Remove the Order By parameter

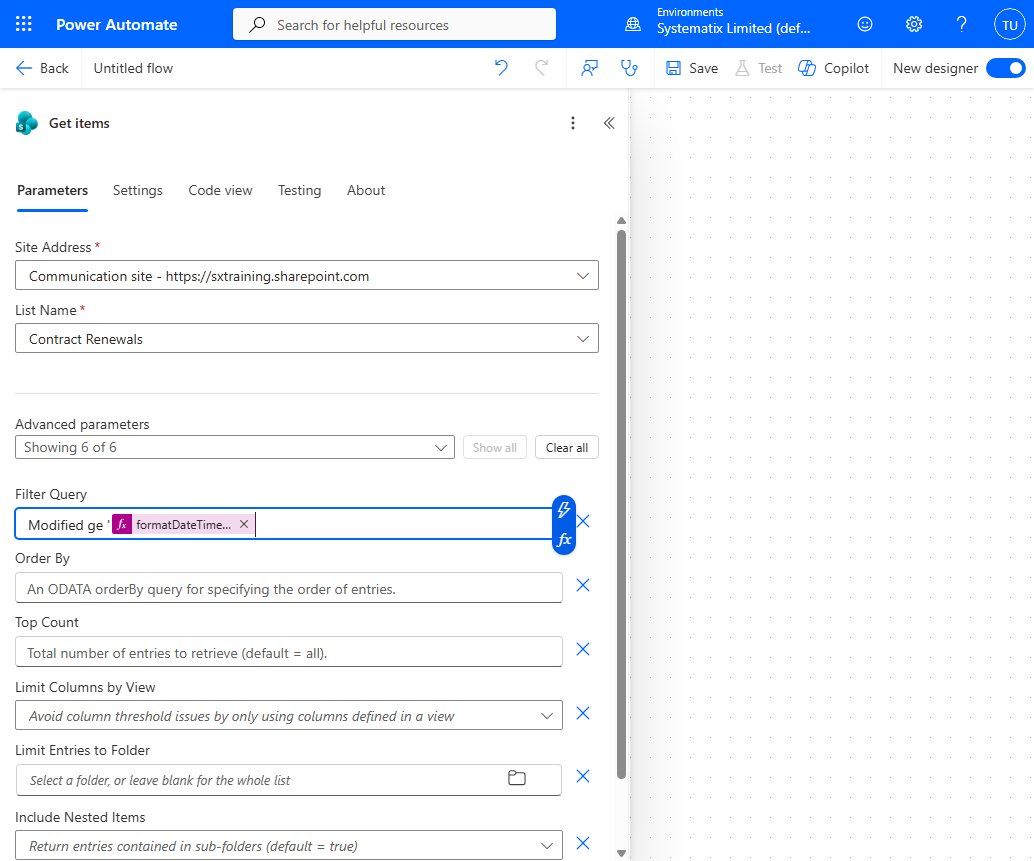583,585
